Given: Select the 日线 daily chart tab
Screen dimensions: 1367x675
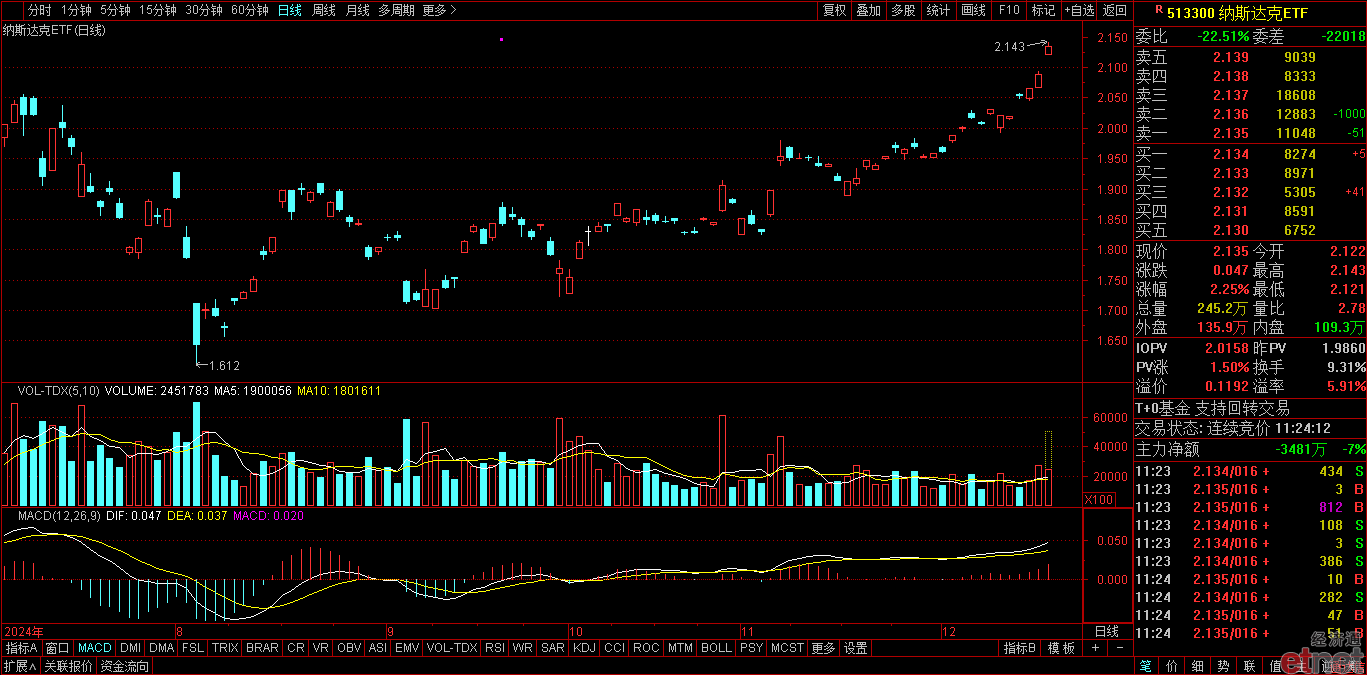Looking at the screenshot, I should [290, 10].
